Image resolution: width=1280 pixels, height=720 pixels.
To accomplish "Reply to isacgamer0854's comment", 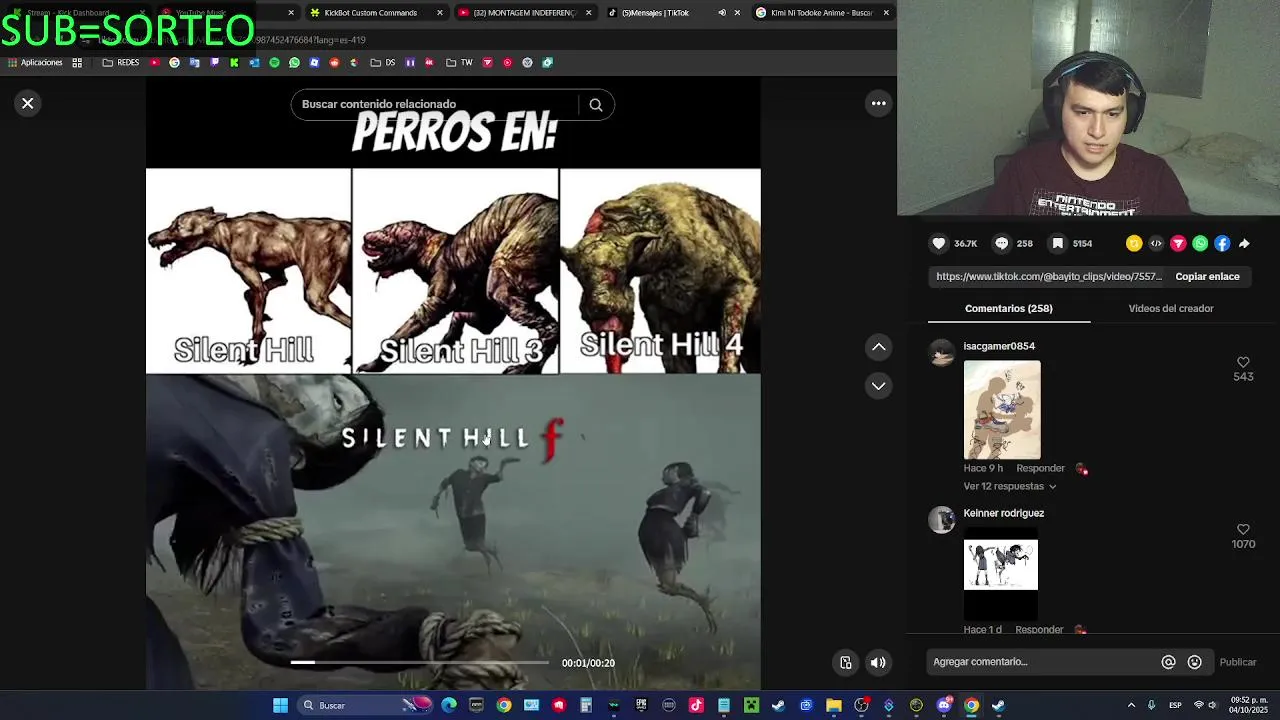I will [1040, 468].
